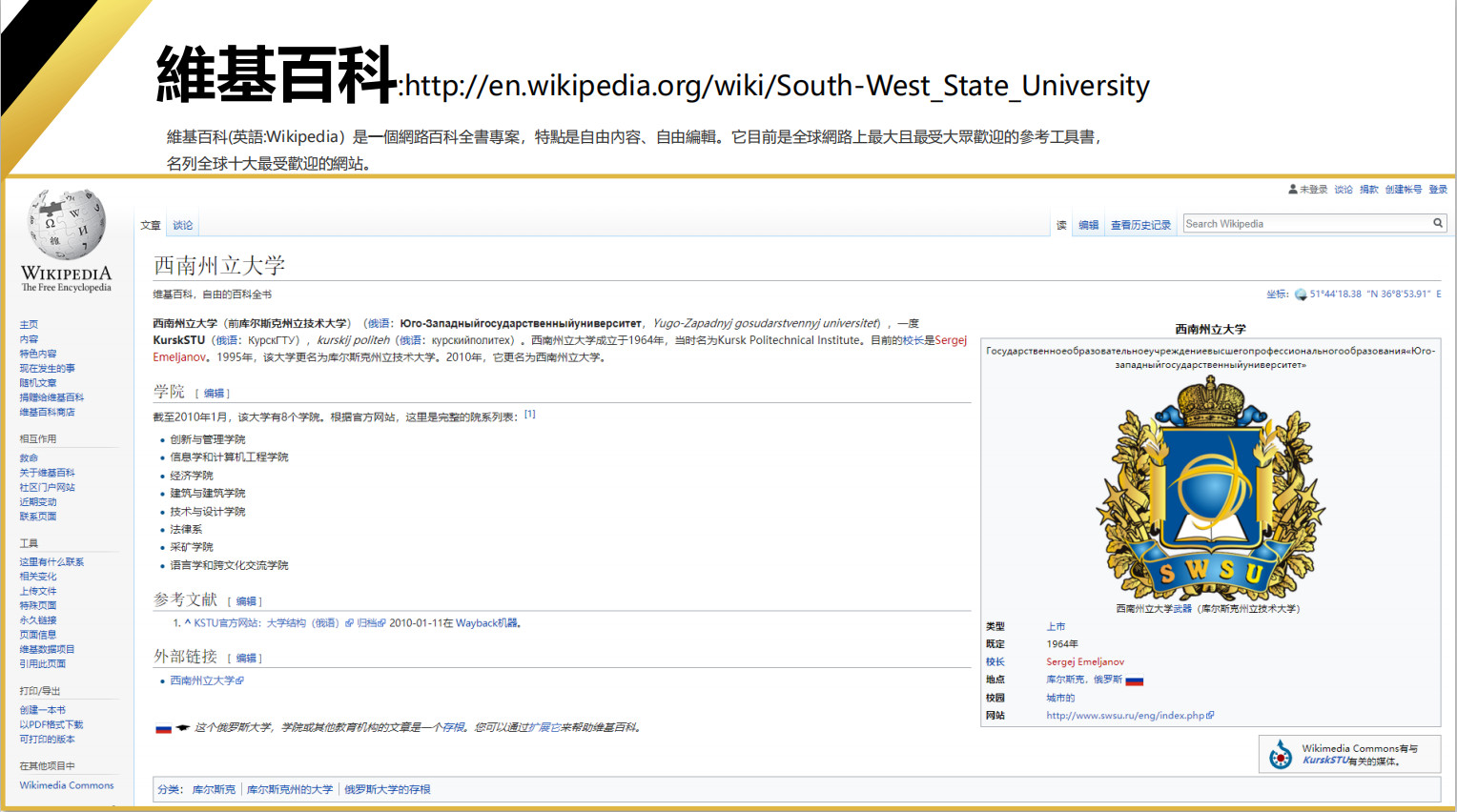Open 维基百科商店 in the sidebar
The height and width of the screenshot is (812, 1457).
tap(47, 413)
